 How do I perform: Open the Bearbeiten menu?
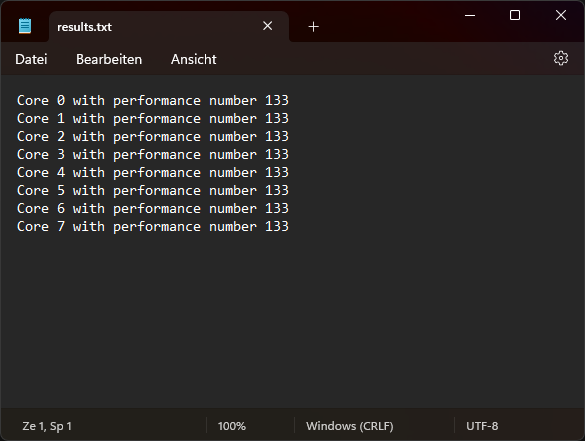[x=109, y=59]
